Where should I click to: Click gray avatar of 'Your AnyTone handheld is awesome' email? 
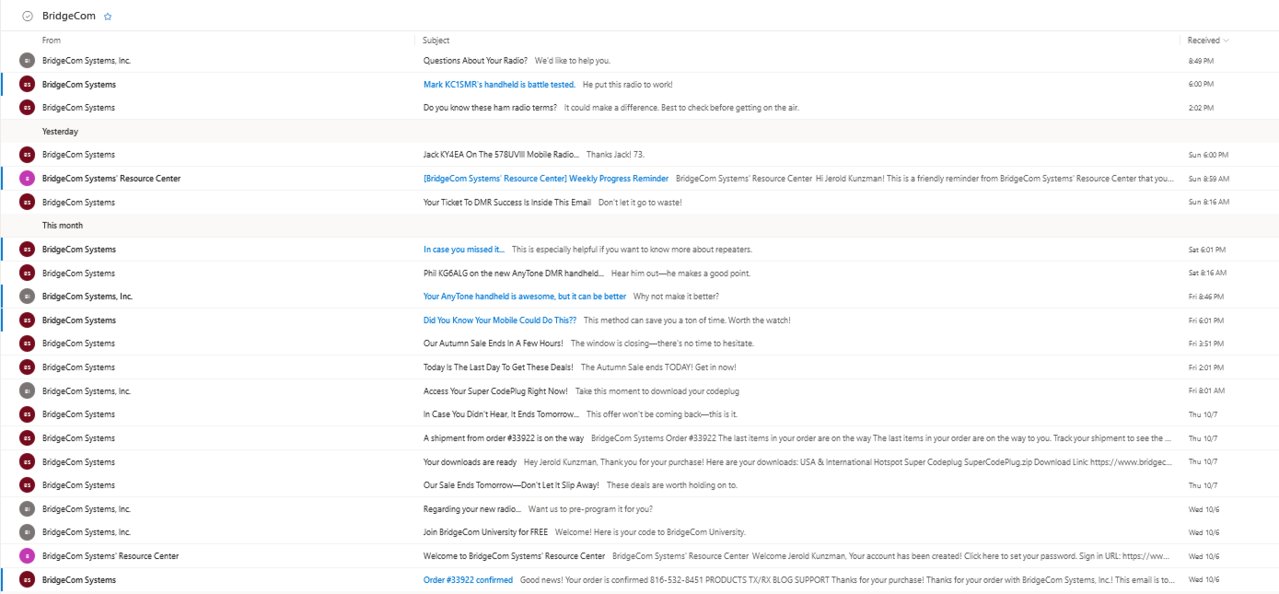pos(27,297)
